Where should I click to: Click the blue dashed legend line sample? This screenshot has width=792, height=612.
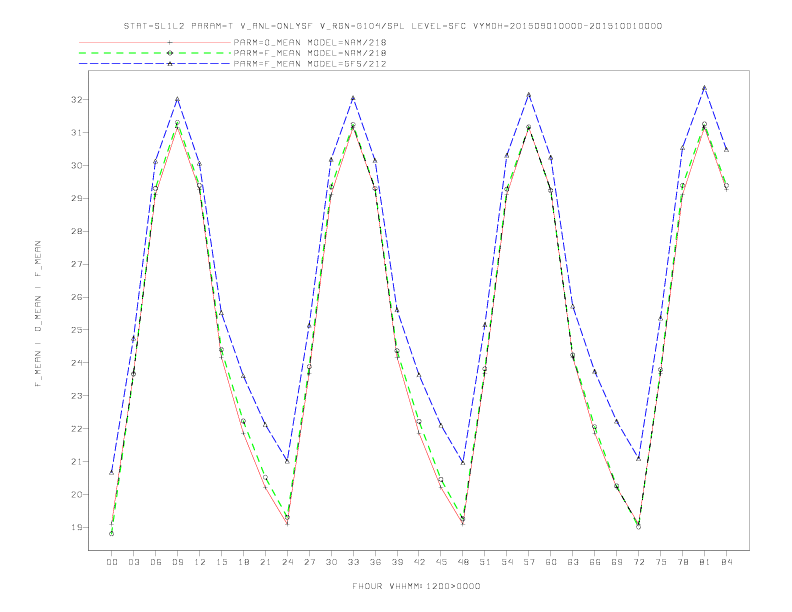tap(155, 64)
